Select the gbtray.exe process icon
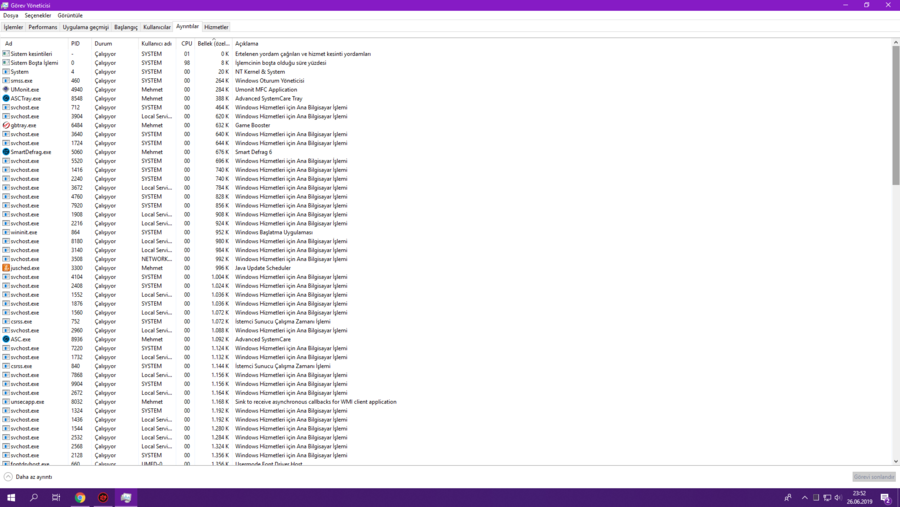The image size is (900, 507). coord(6,125)
